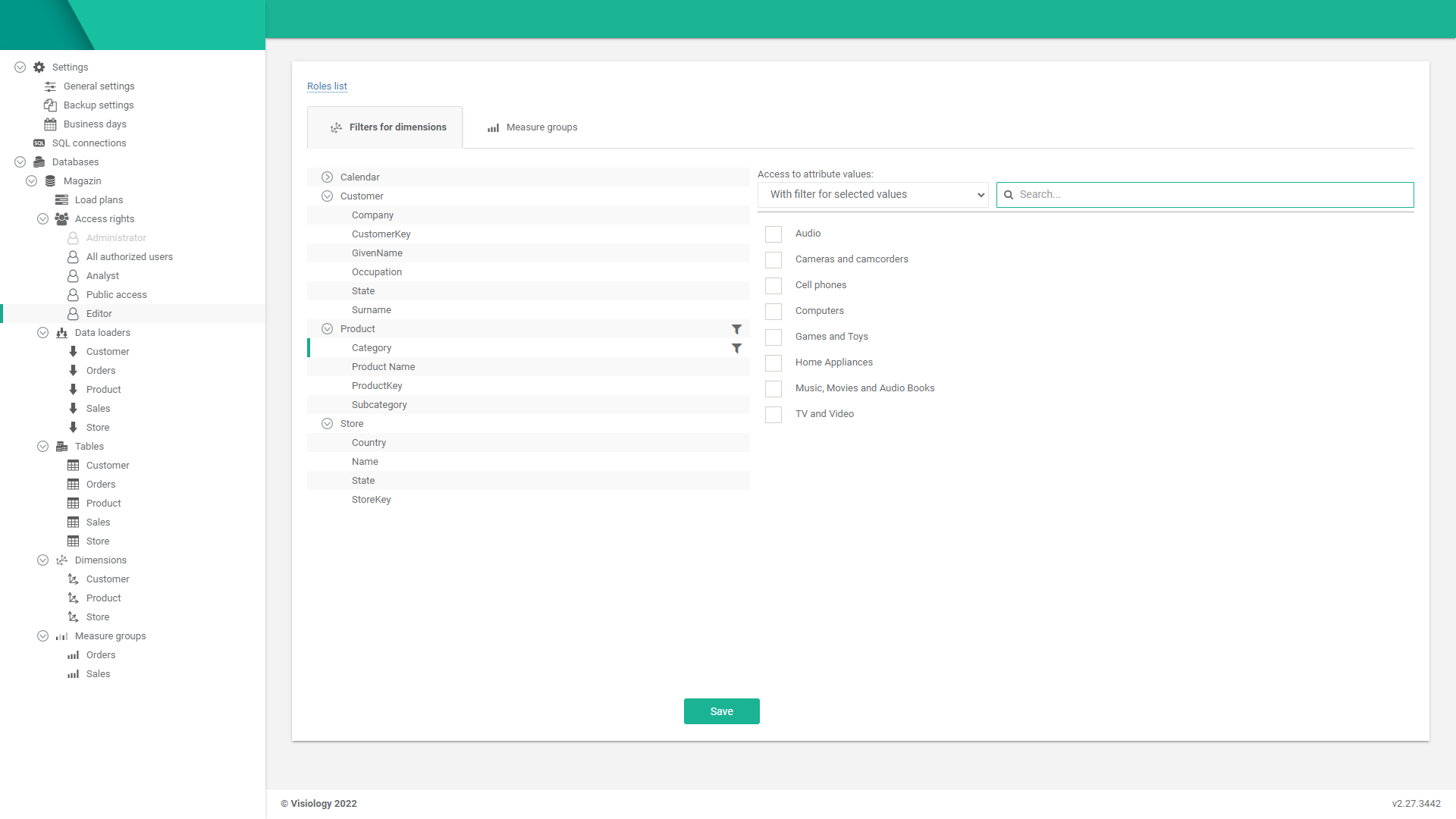Screen dimensions: 1456x819
Task: Open the Roles list link
Action: pyautogui.click(x=327, y=86)
